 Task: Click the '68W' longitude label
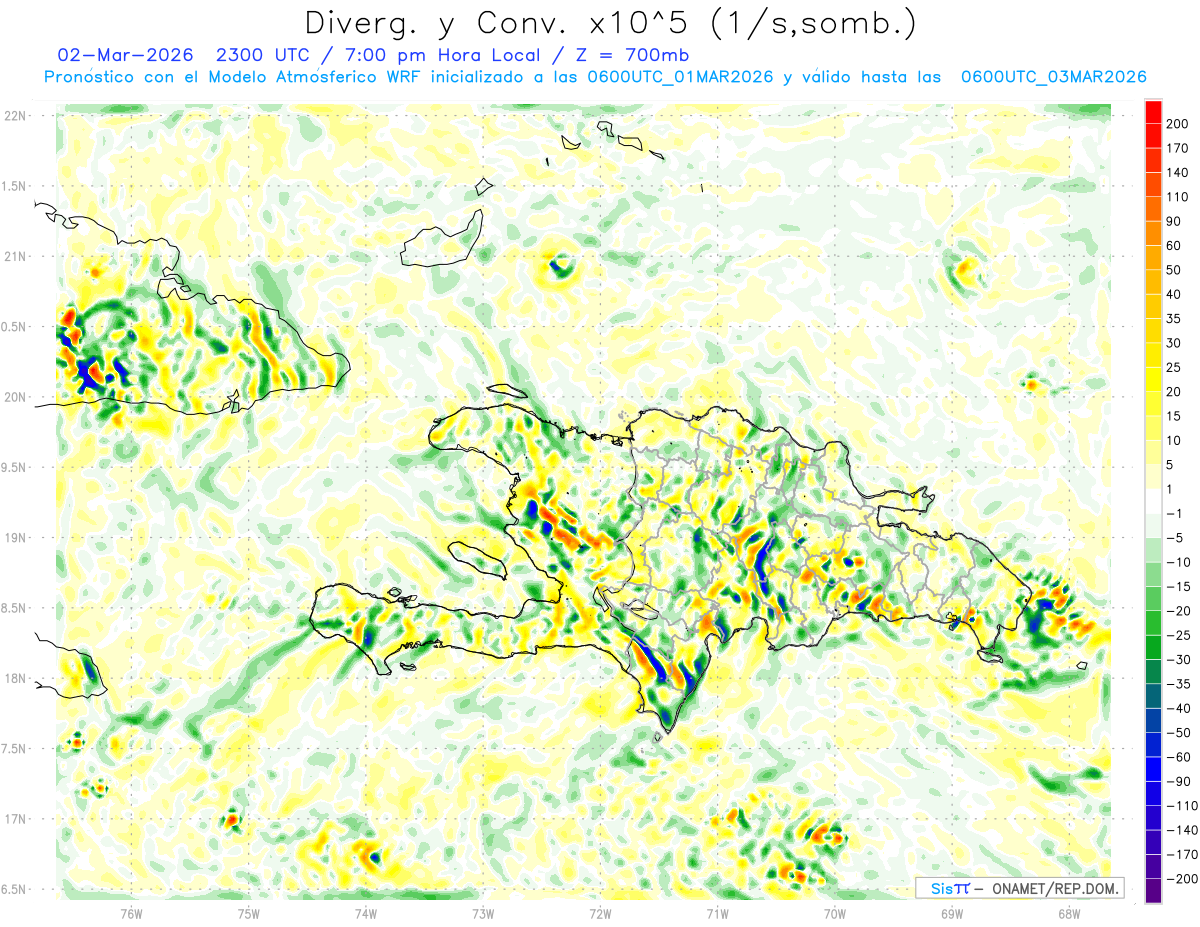click(x=1069, y=913)
